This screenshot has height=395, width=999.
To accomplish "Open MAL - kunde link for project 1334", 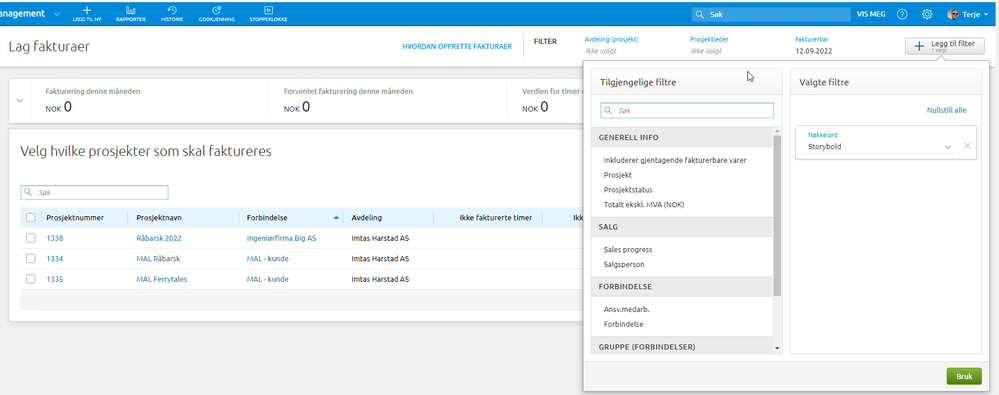I will tap(268, 259).
